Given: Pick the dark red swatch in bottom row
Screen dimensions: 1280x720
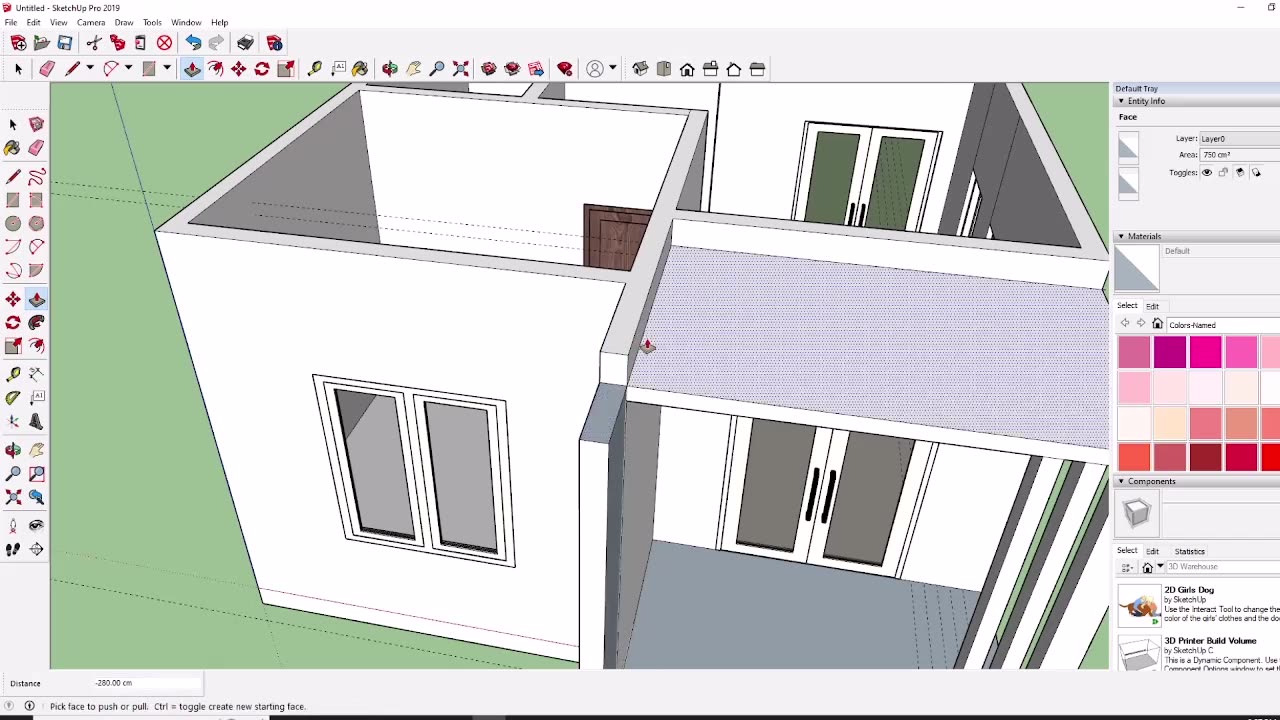Looking at the screenshot, I should coord(1206,457).
